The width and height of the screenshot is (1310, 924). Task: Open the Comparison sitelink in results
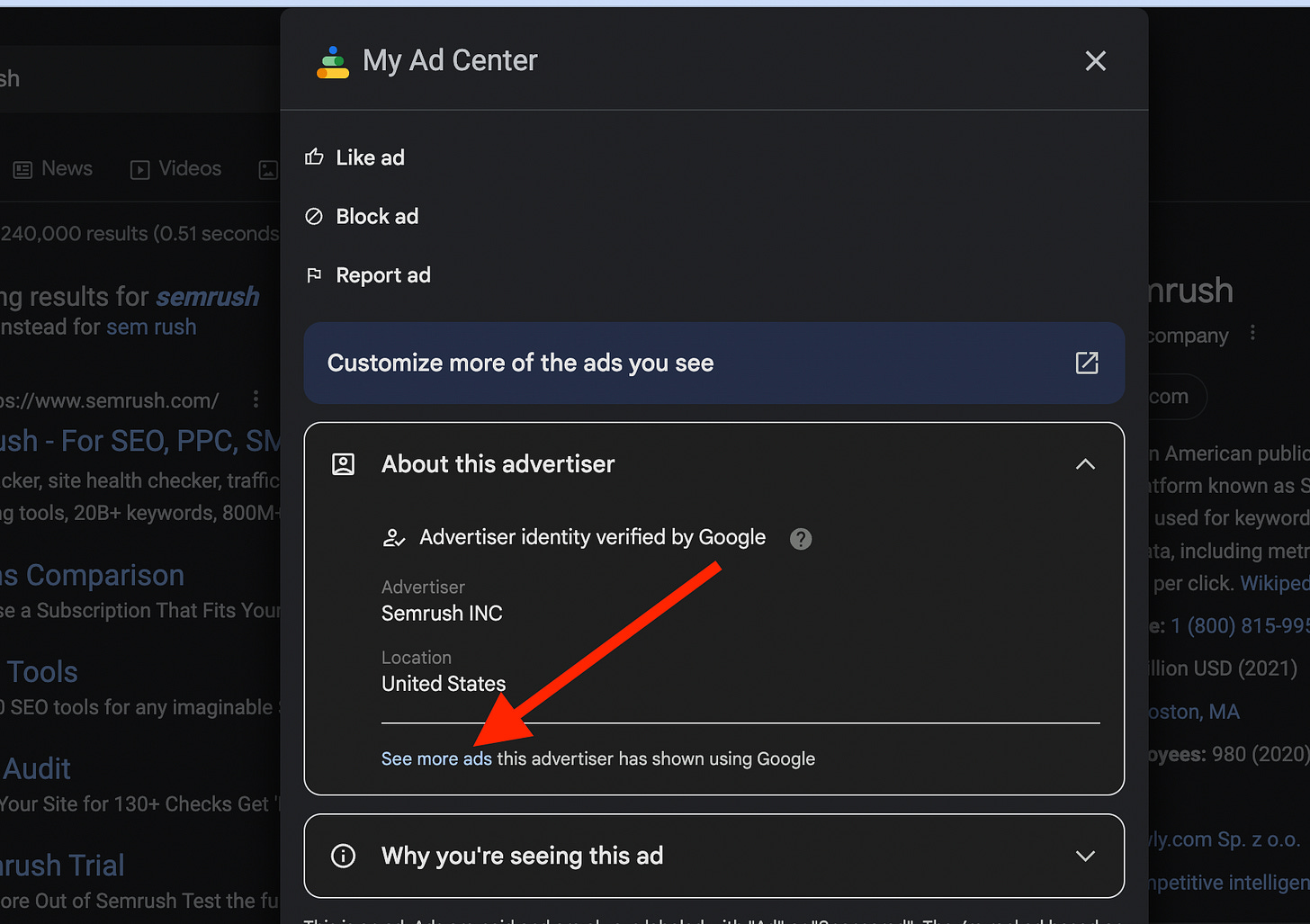[92, 575]
